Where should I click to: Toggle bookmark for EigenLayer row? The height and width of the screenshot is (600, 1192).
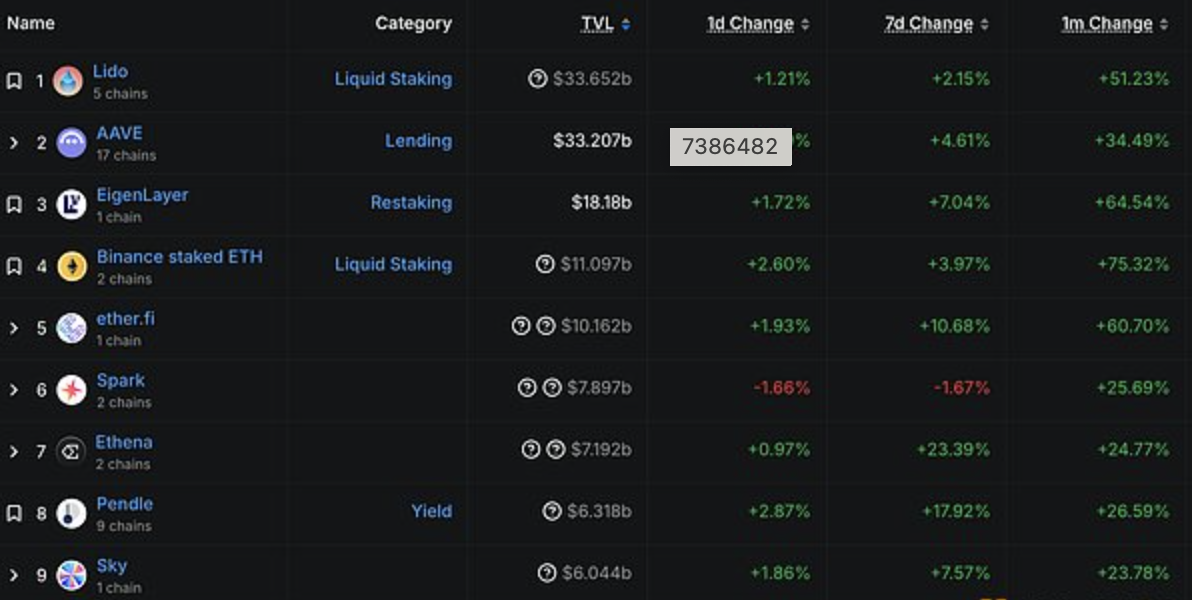(x=14, y=205)
